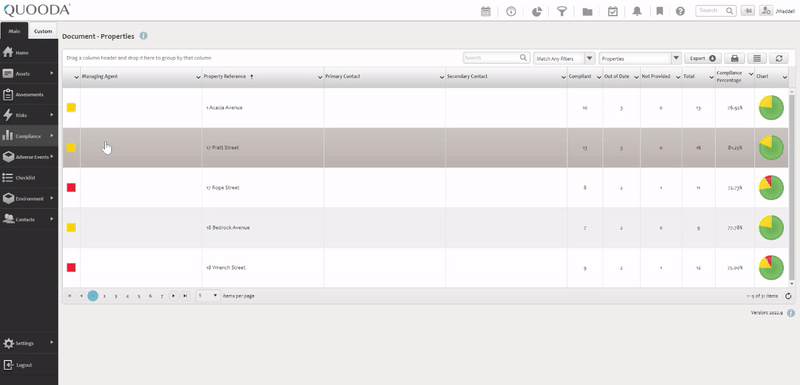Open the Not Provided column filter menu
Image resolution: width=800 pixels, height=385 pixels.
click(677, 77)
